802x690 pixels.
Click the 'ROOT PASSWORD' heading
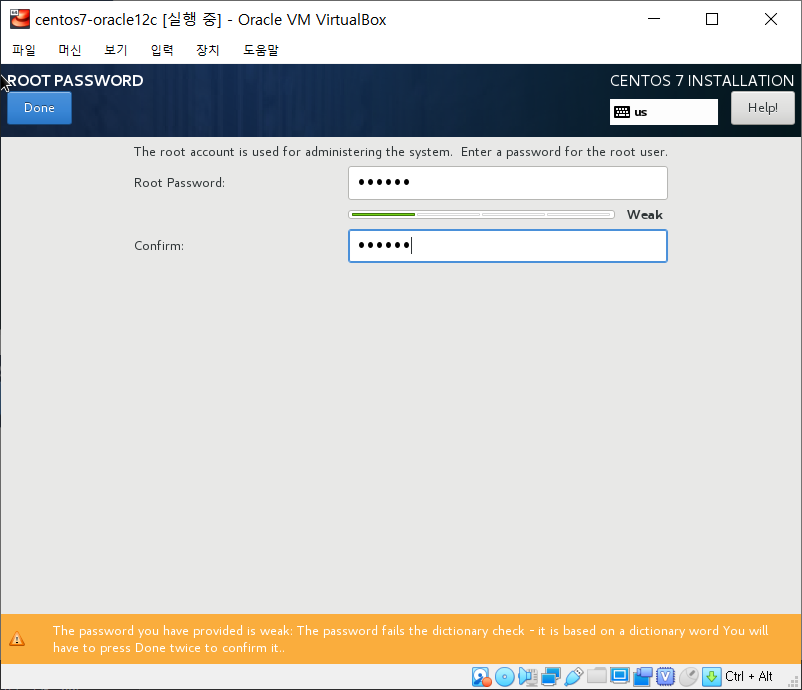tap(75, 81)
